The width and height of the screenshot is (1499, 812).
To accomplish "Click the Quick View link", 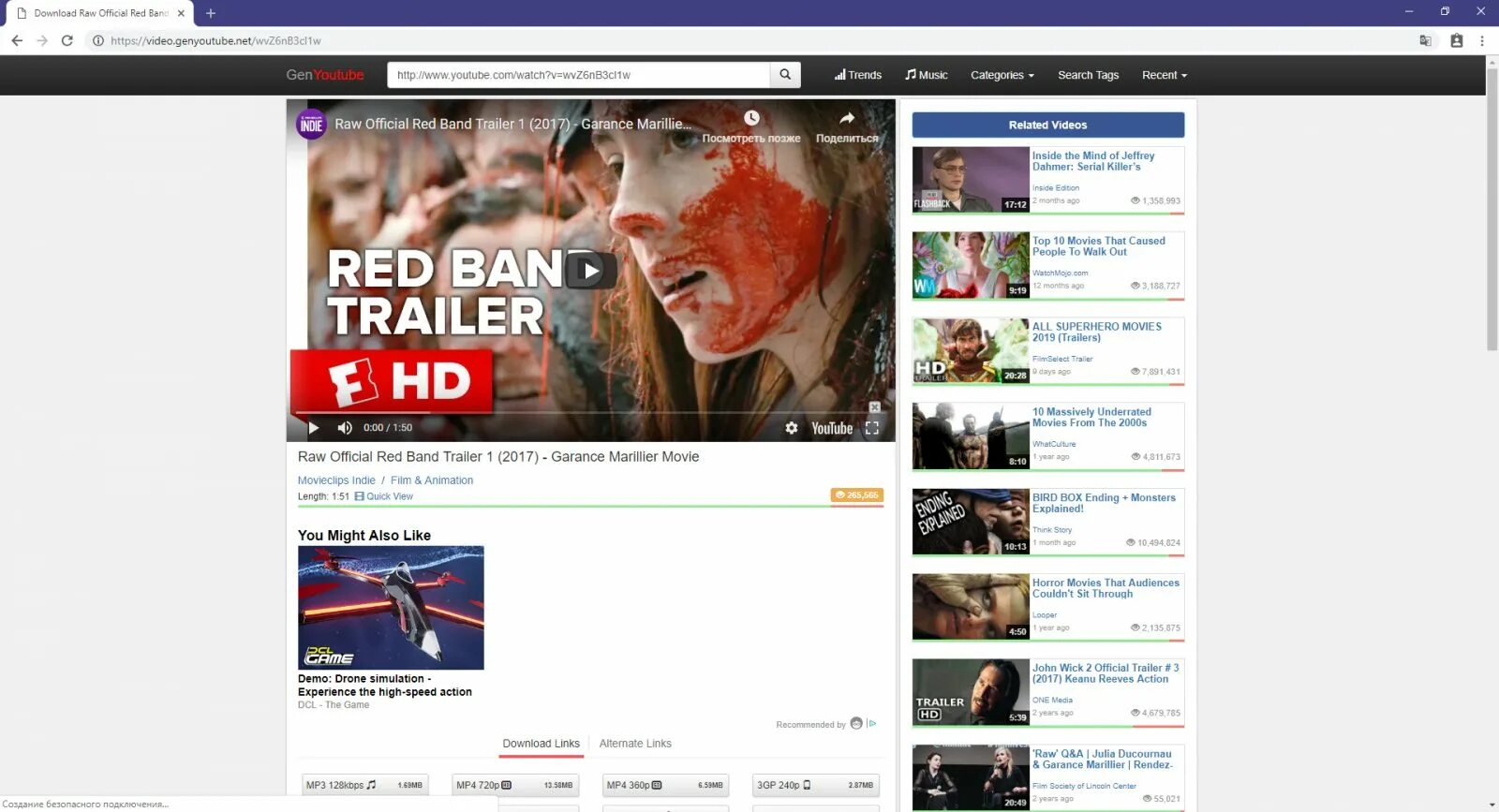I will pyautogui.click(x=384, y=496).
